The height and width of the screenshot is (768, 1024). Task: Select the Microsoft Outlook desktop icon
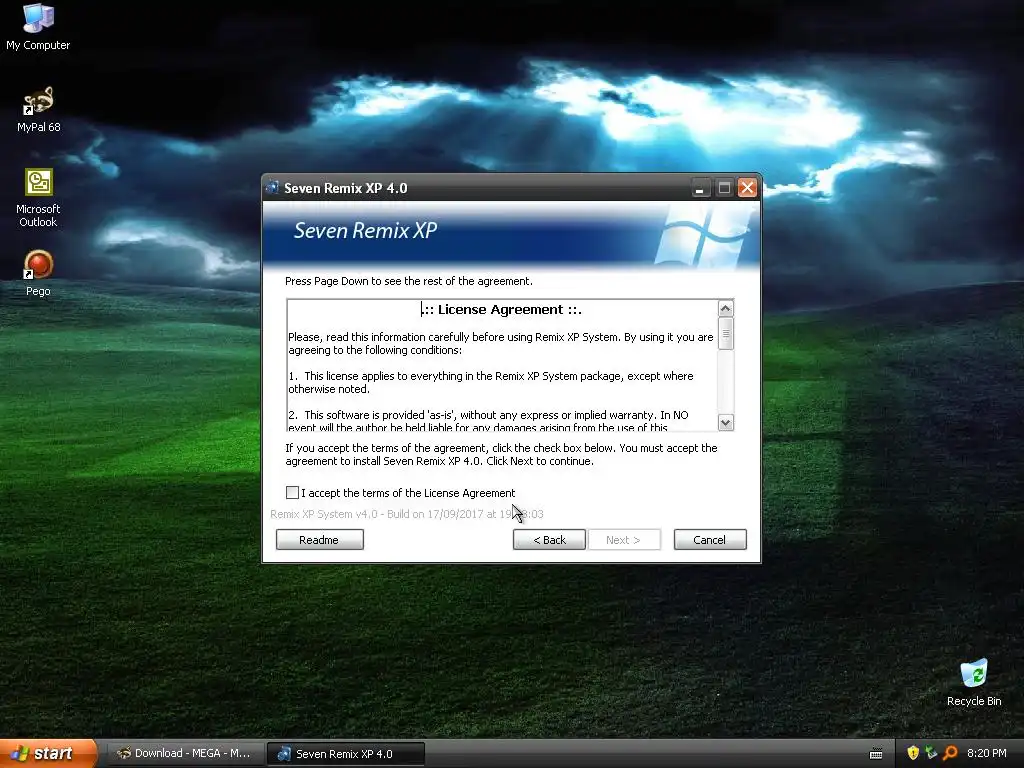pyautogui.click(x=38, y=198)
